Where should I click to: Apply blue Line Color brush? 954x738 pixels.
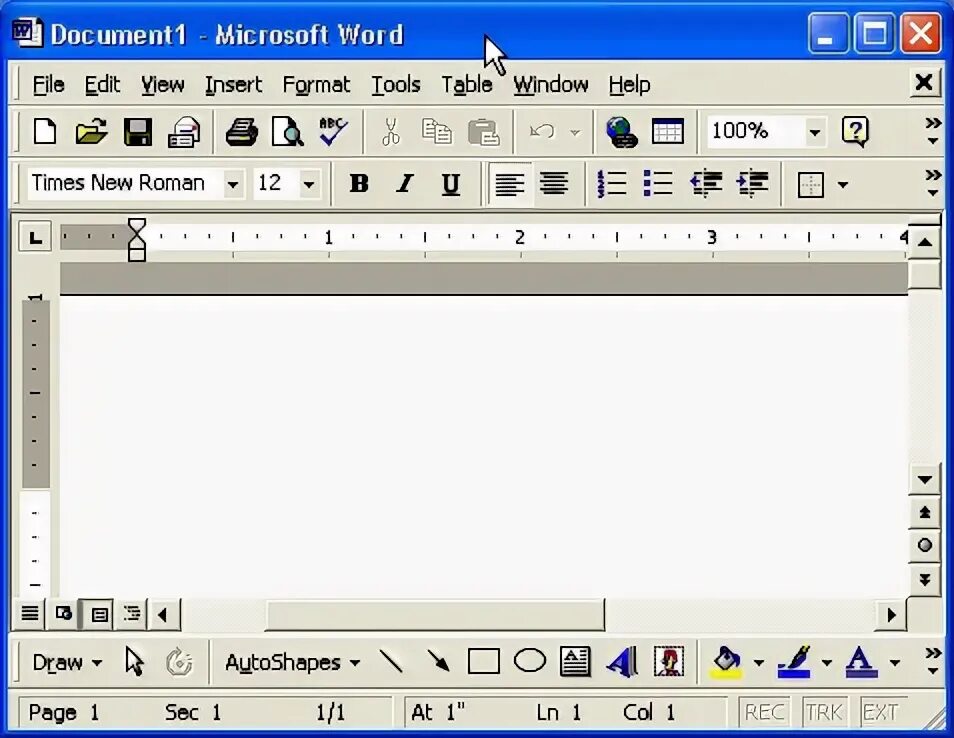point(794,662)
